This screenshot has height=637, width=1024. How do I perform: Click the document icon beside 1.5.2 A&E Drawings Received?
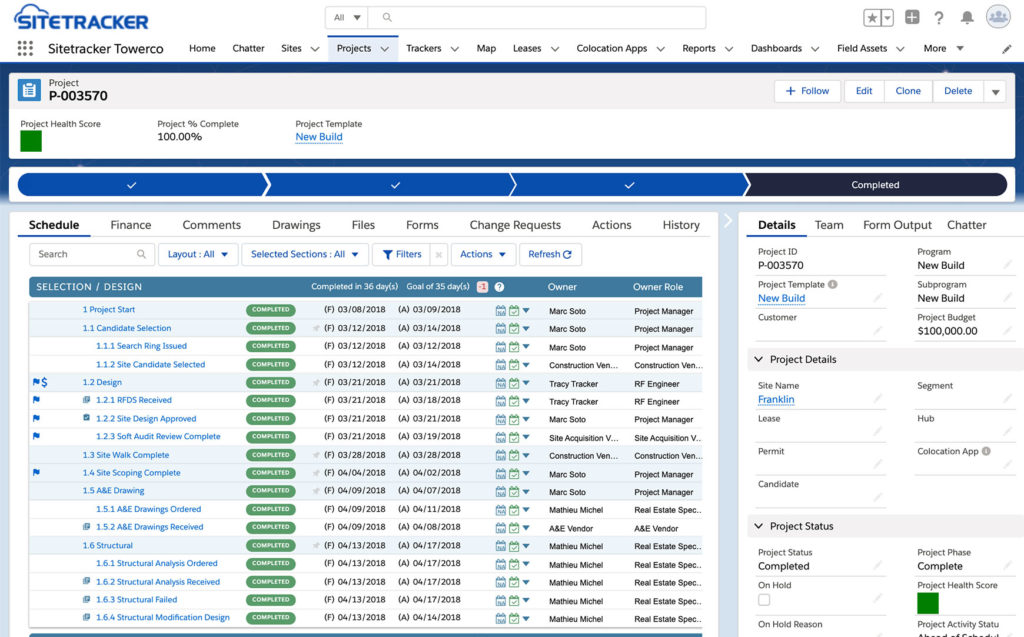86,527
